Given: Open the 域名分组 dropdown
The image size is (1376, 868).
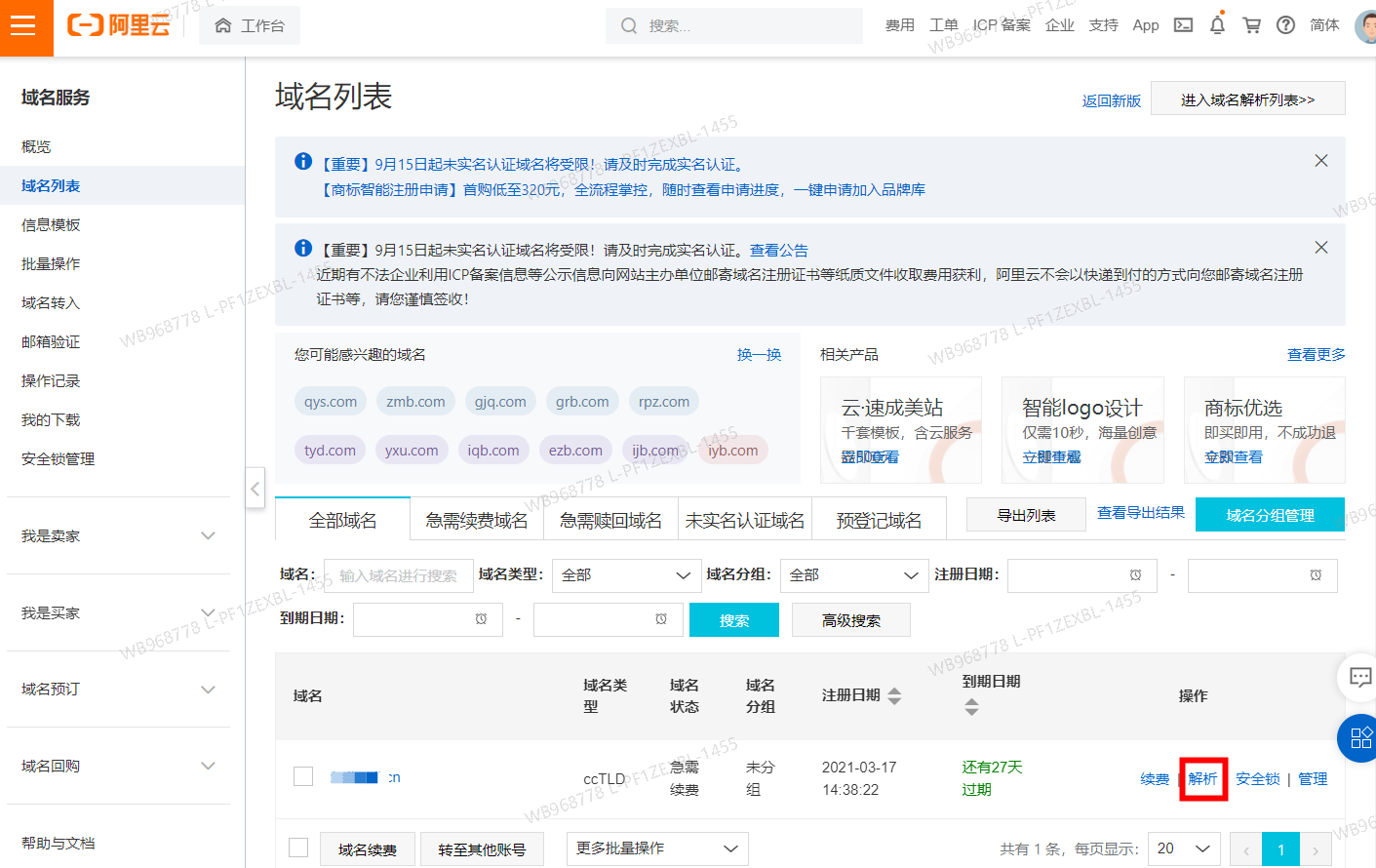Looking at the screenshot, I should (x=854, y=575).
